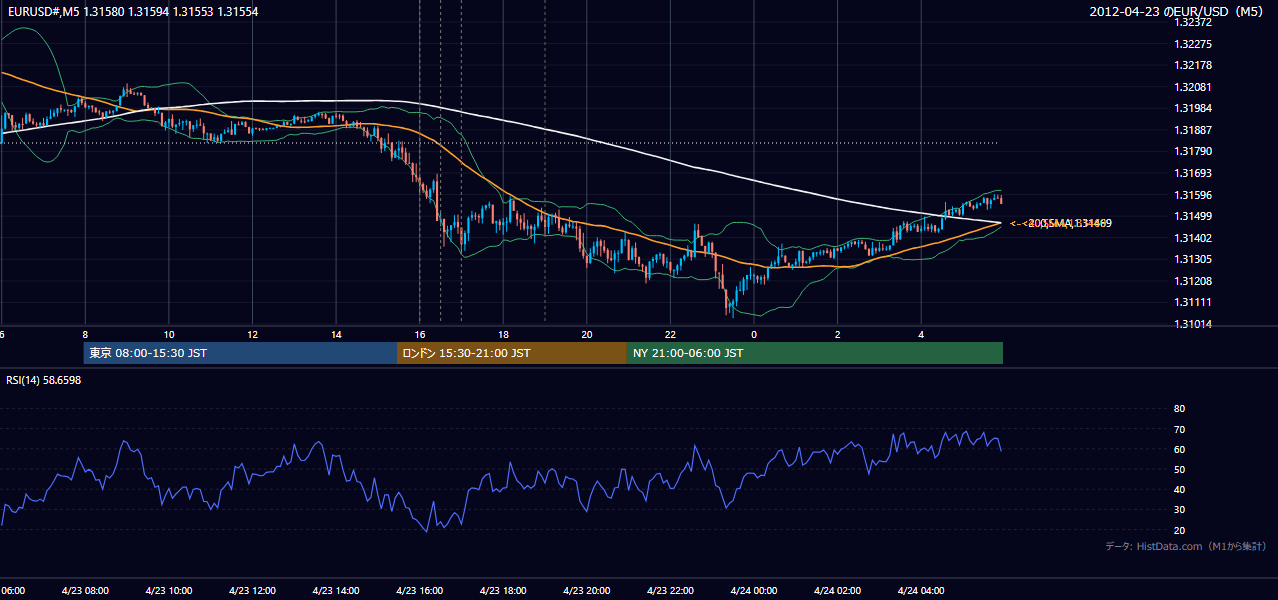Click the bottom time label 4/23 14:00
Screen dimensions: 1278x600
pos(336,591)
